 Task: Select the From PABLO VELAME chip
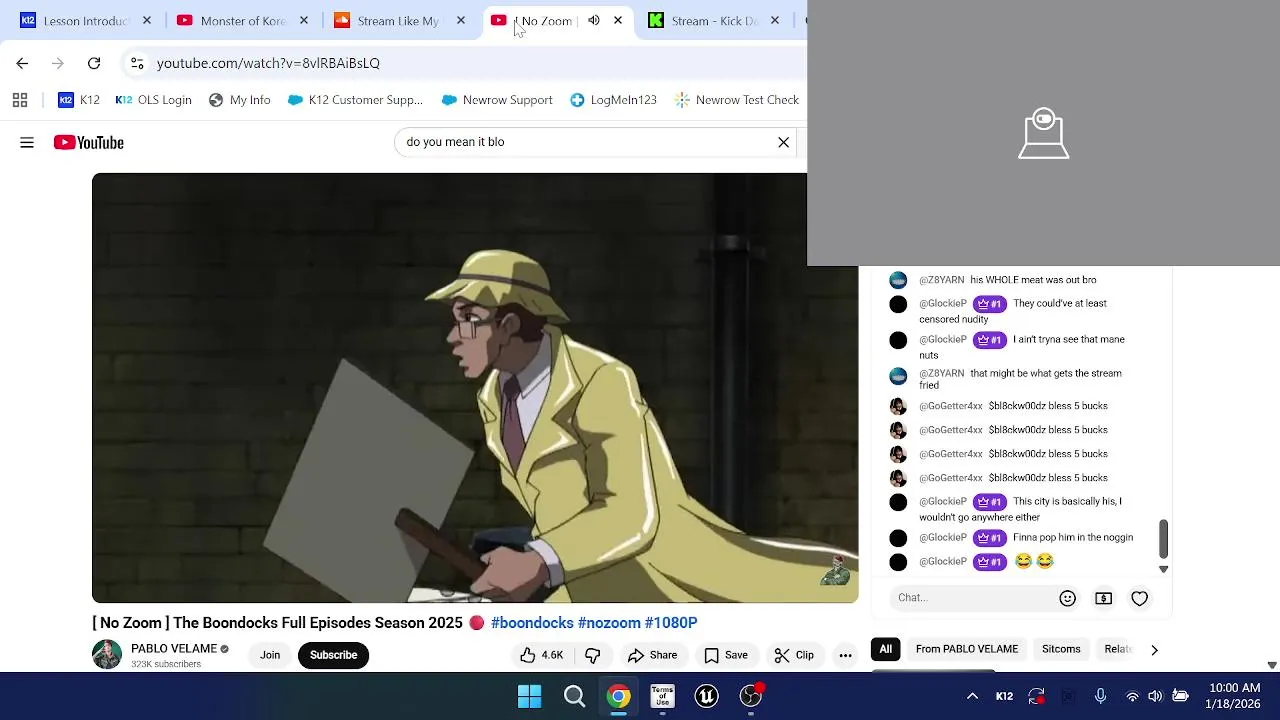pyautogui.click(x=967, y=649)
